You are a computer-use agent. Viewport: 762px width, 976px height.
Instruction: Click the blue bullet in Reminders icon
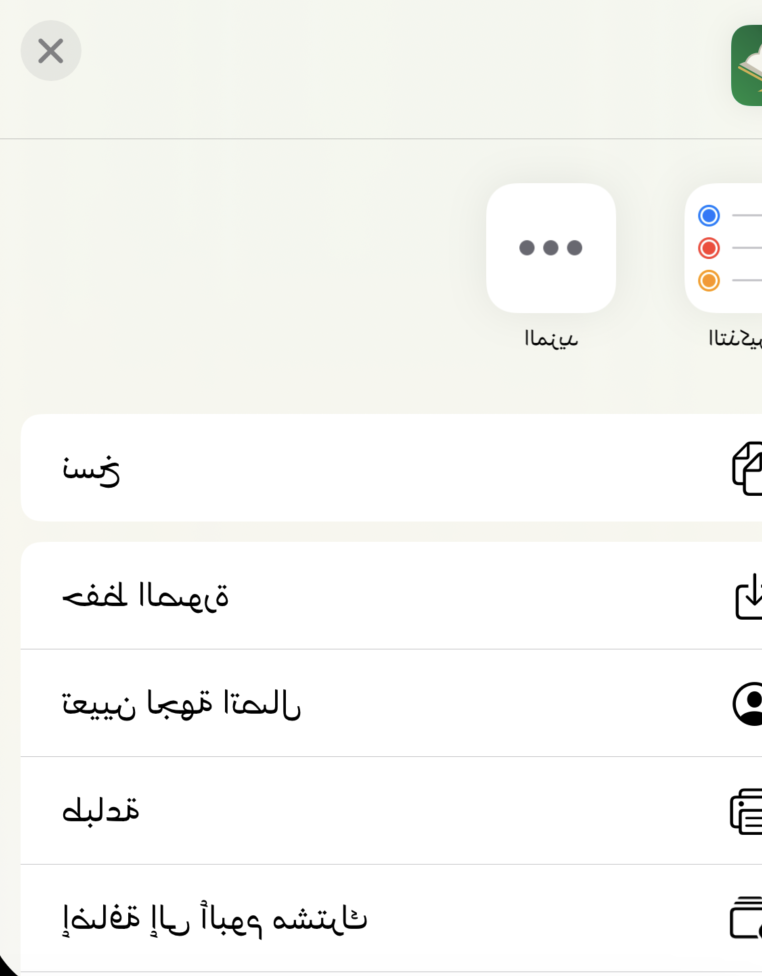[x=709, y=215]
